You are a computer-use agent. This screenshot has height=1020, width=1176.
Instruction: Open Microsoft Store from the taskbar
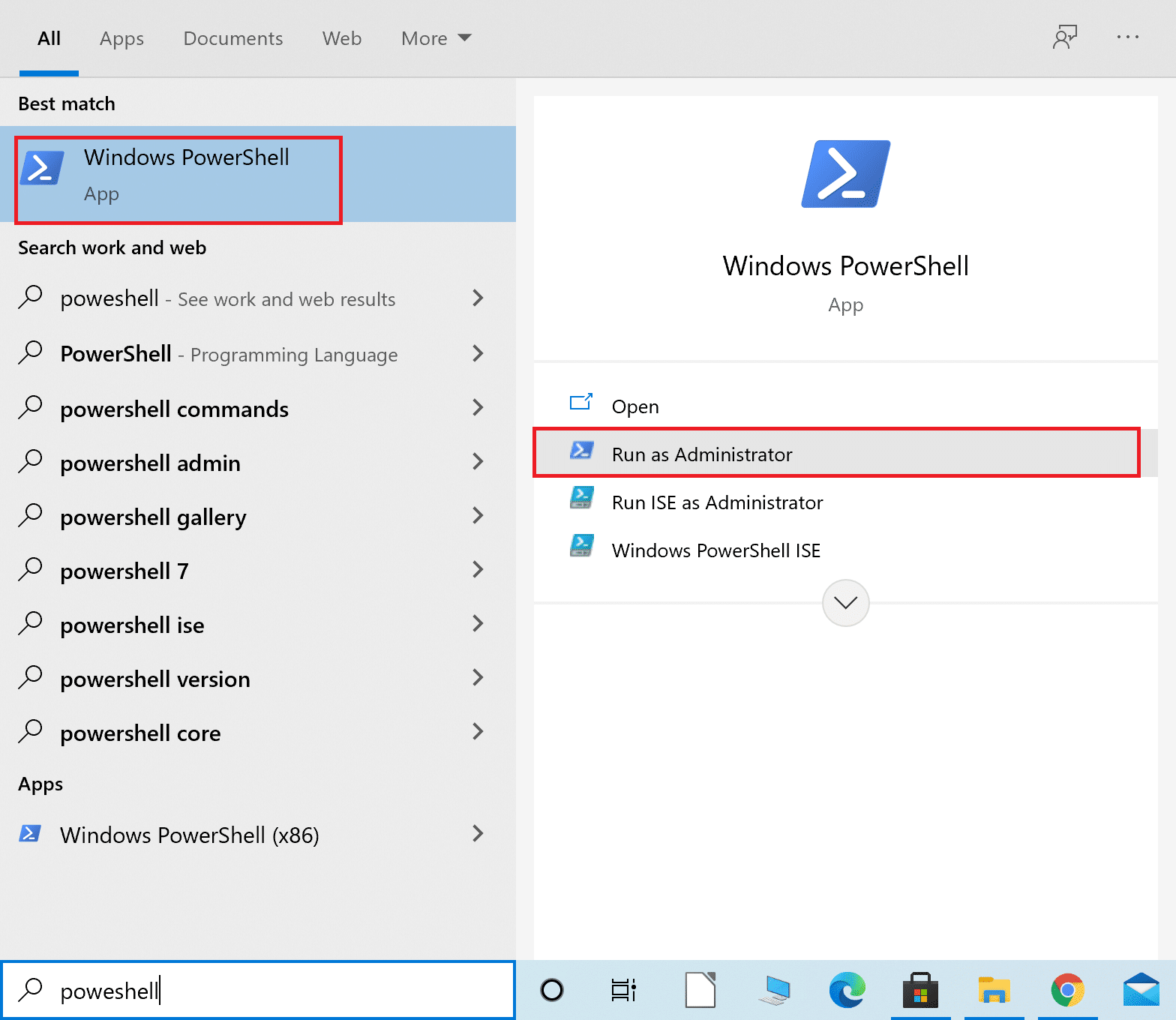[920, 990]
